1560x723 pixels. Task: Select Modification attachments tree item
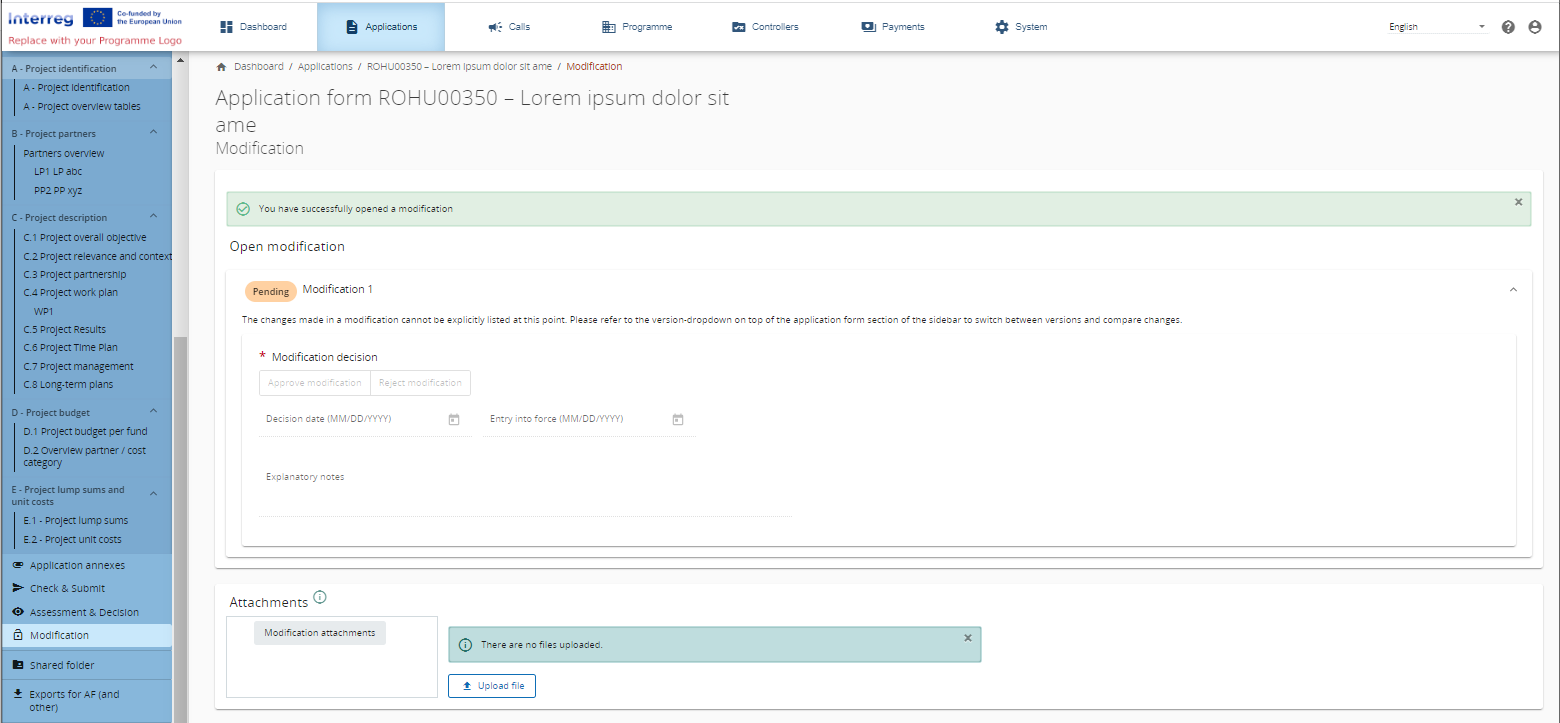coord(319,633)
